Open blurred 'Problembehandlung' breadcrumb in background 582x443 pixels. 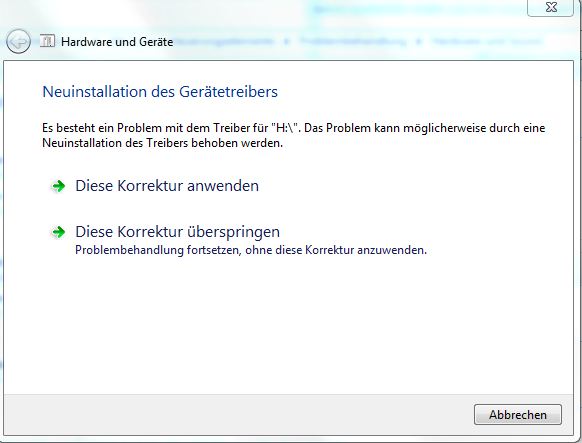click(353, 41)
